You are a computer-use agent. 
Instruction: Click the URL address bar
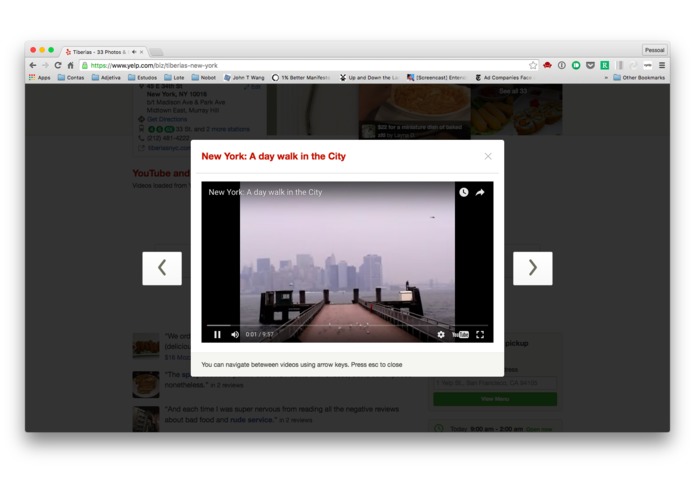point(308,65)
